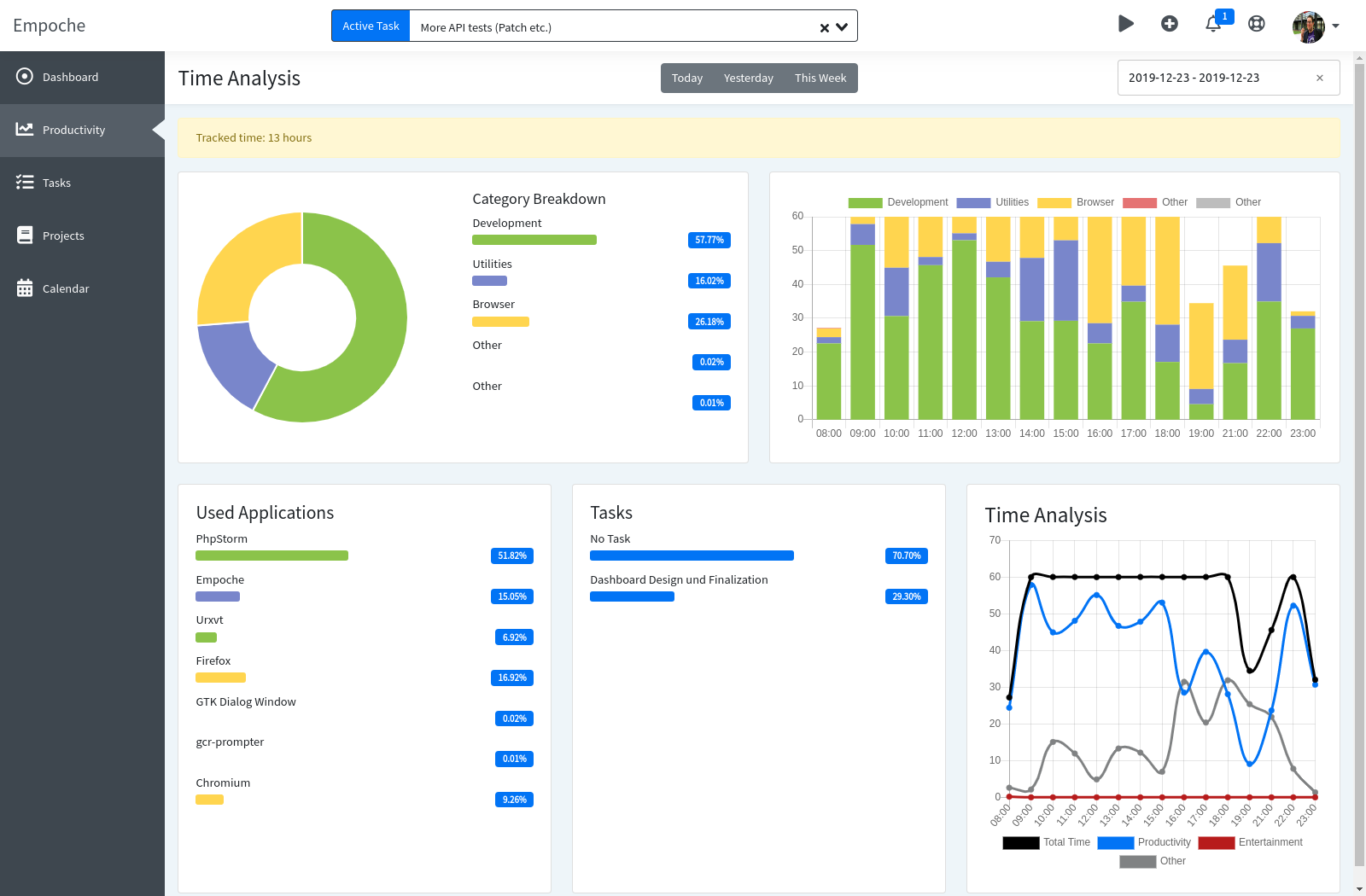This screenshot has width=1366, height=896.
Task: Open the user avatar menu
Action: coord(1316,26)
